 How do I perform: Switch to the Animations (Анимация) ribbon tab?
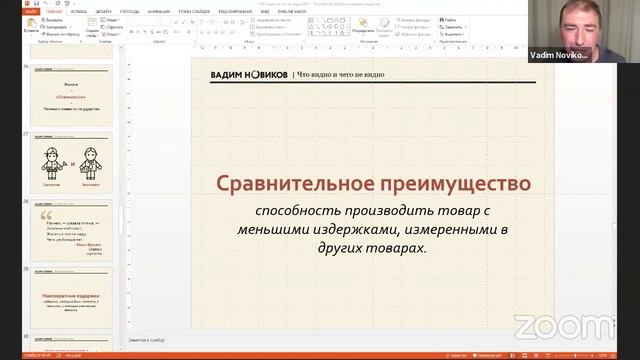(159, 12)
